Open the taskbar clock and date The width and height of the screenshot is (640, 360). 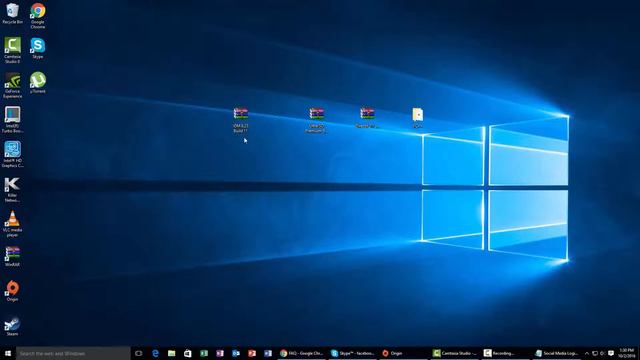[x=627, y=353]
